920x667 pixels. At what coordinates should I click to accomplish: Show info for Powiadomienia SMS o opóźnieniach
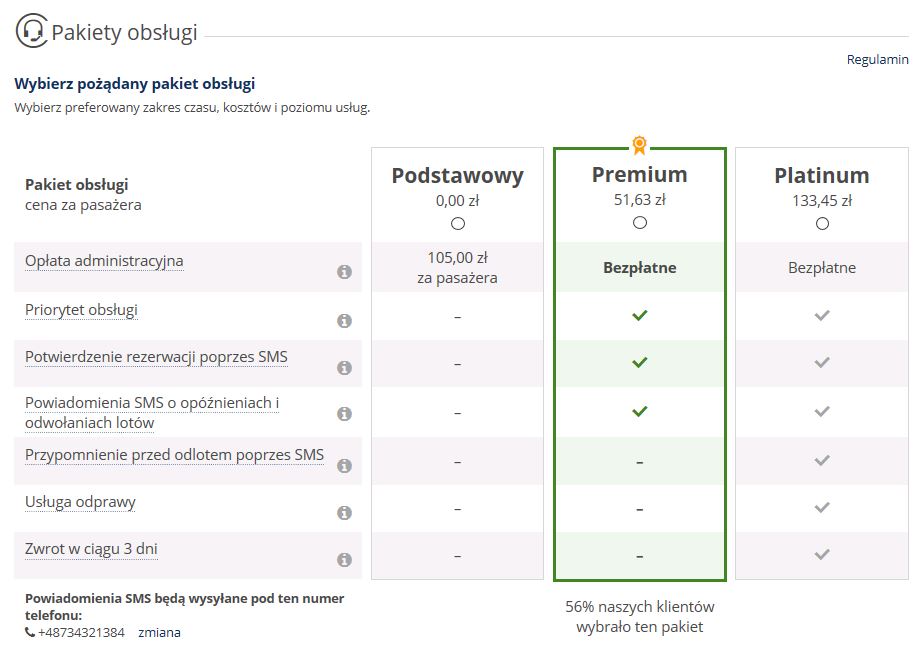pyautogui.click(x=344, y=414)
